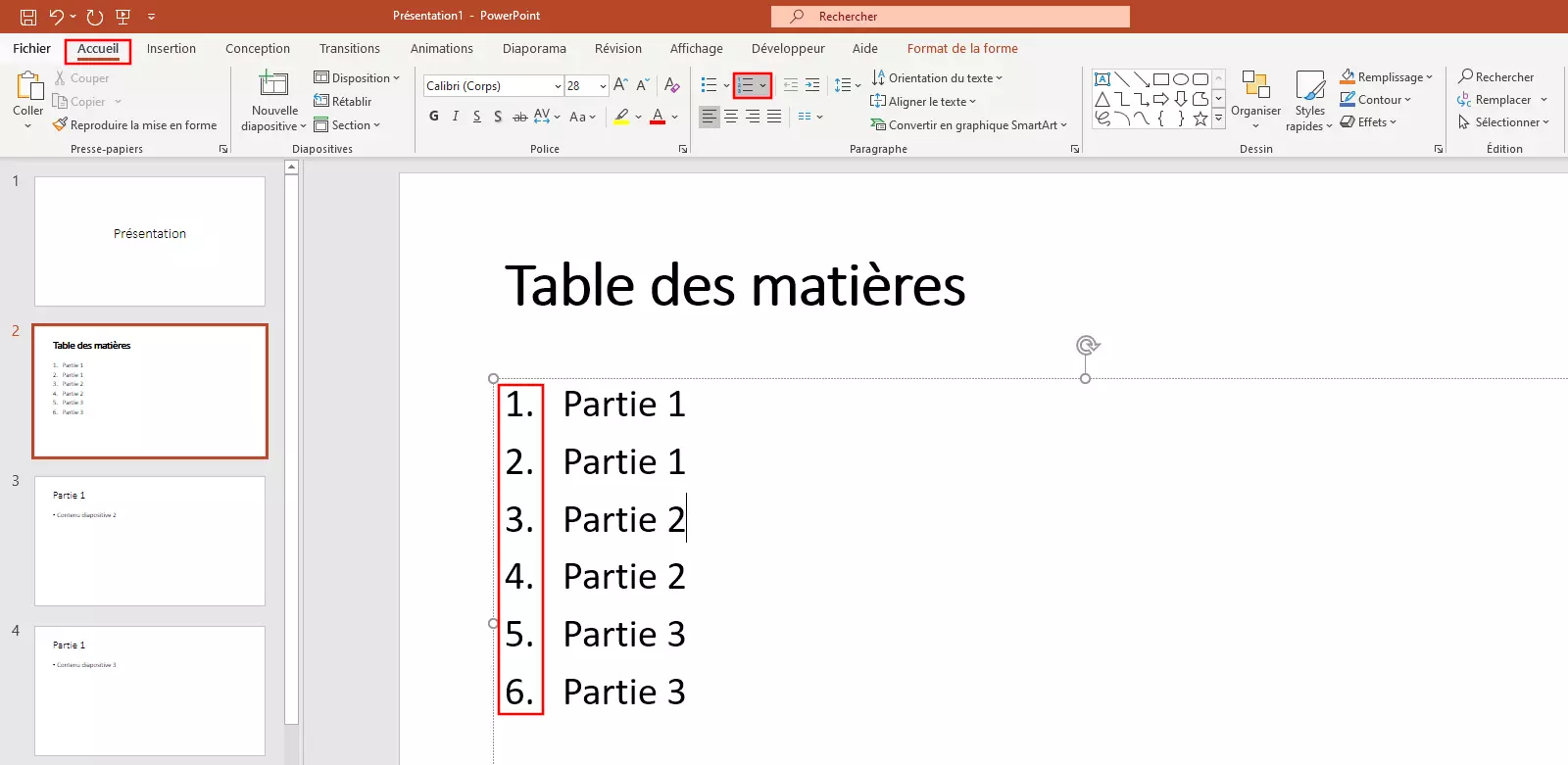The height and width of the screenshot is (765, 1568).
Task: Click the Coller paste icon
Action: pos(28,86)
